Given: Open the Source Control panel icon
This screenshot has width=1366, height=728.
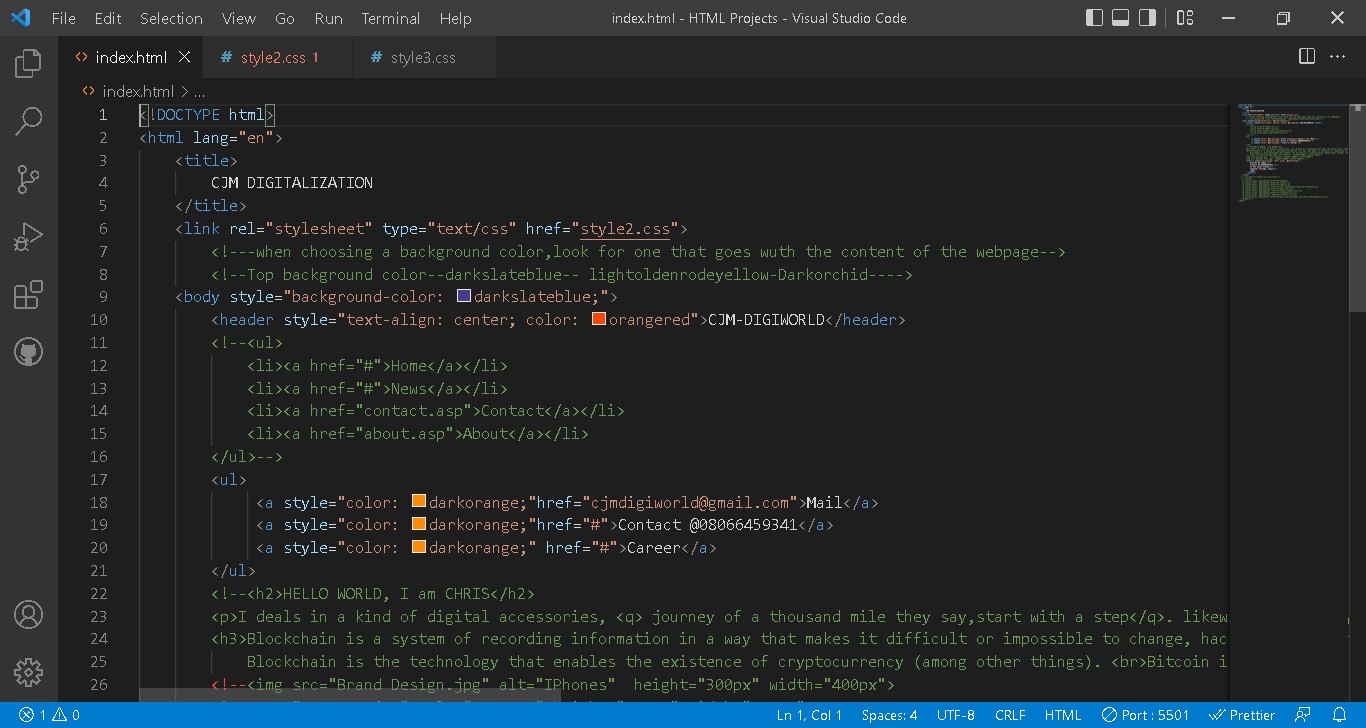Looking at the screenshot, I should (27, 179).
